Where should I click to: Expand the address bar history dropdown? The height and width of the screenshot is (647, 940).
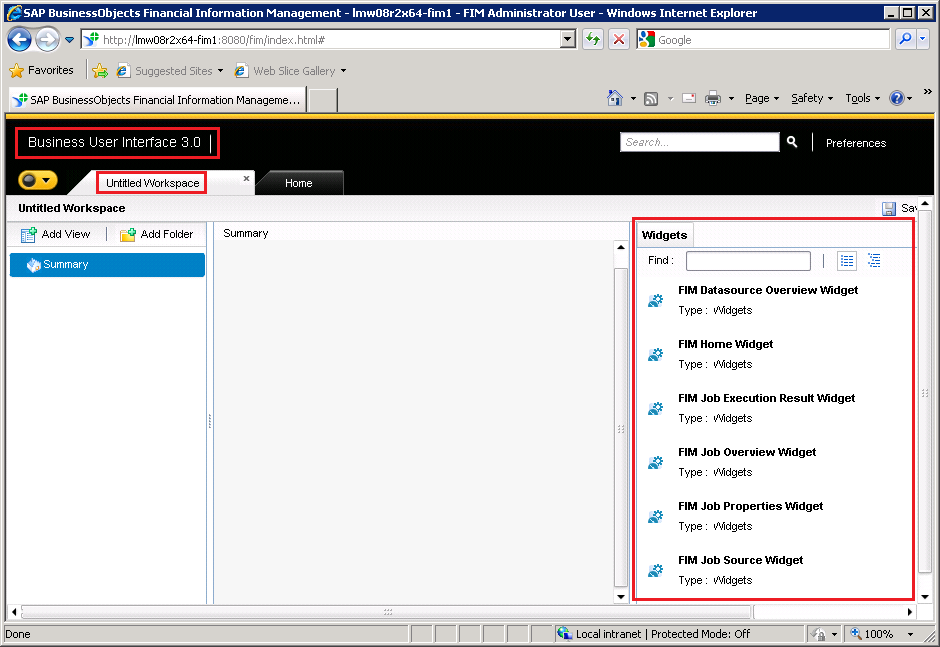[568, 40]
